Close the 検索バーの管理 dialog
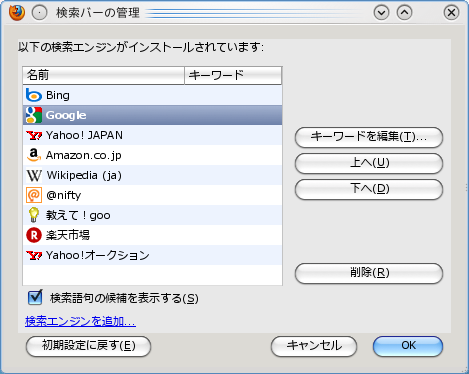469x374 pixels. click(x=451, y=13)
